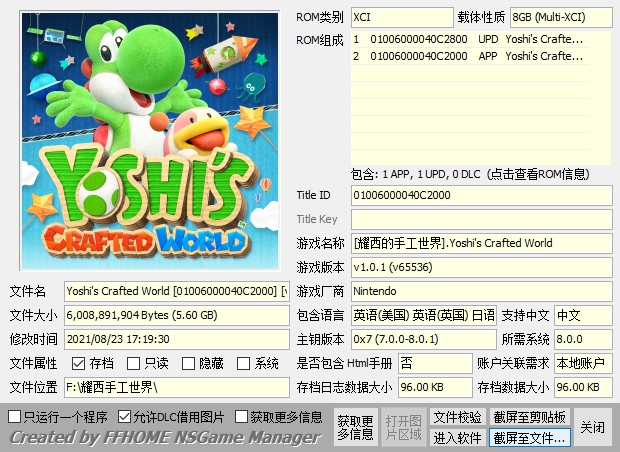Screen dimensions: 620x452
Task: Select ROM row 2 APP 01006000040C2000
Action: click(470, 56)
